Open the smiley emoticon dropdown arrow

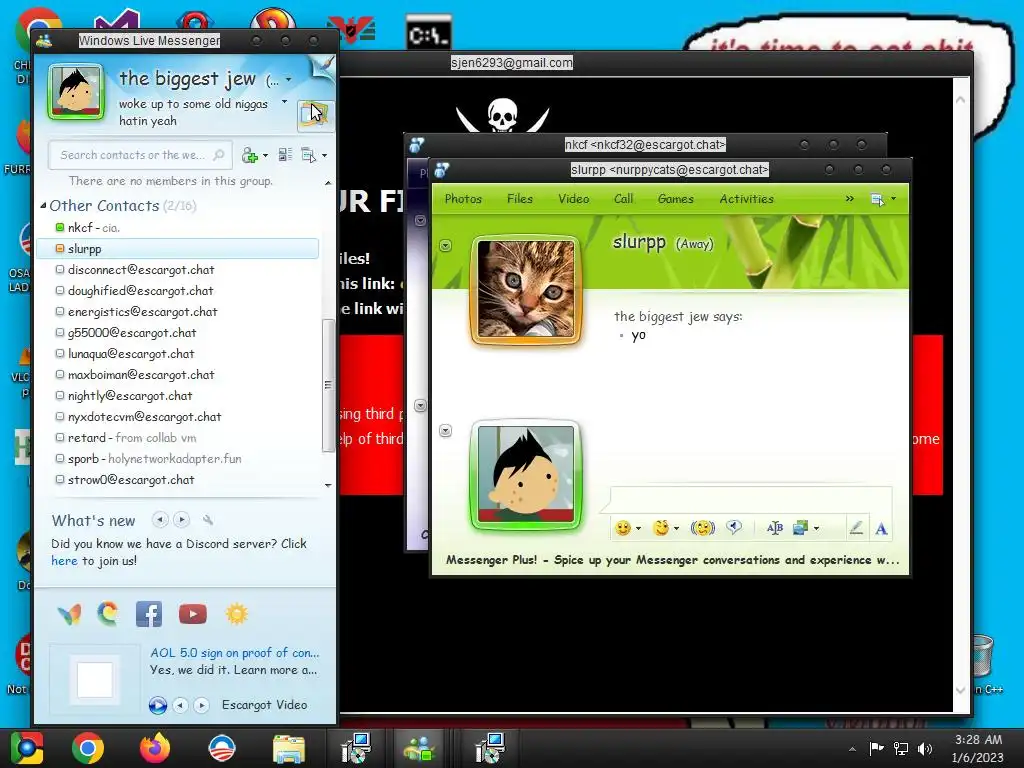point(638,528)
